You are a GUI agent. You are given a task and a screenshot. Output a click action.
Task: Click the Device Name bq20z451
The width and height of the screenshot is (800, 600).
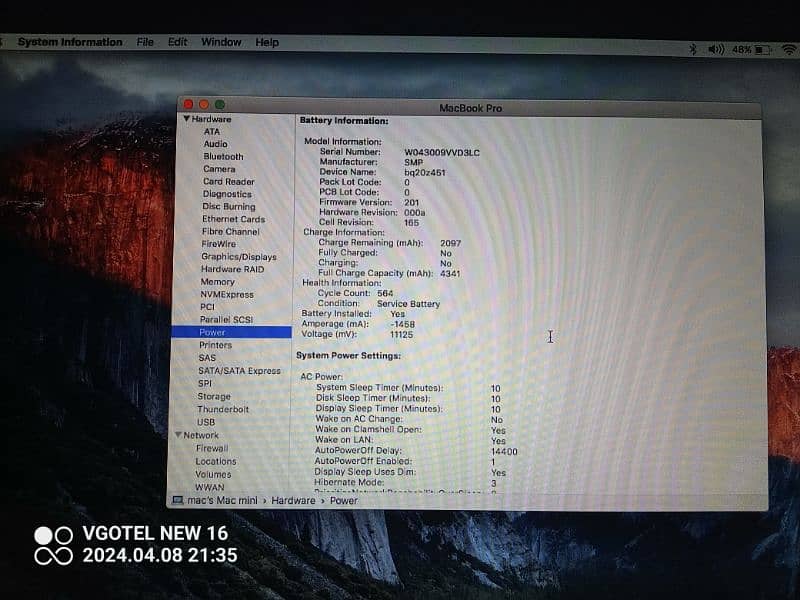425,172
